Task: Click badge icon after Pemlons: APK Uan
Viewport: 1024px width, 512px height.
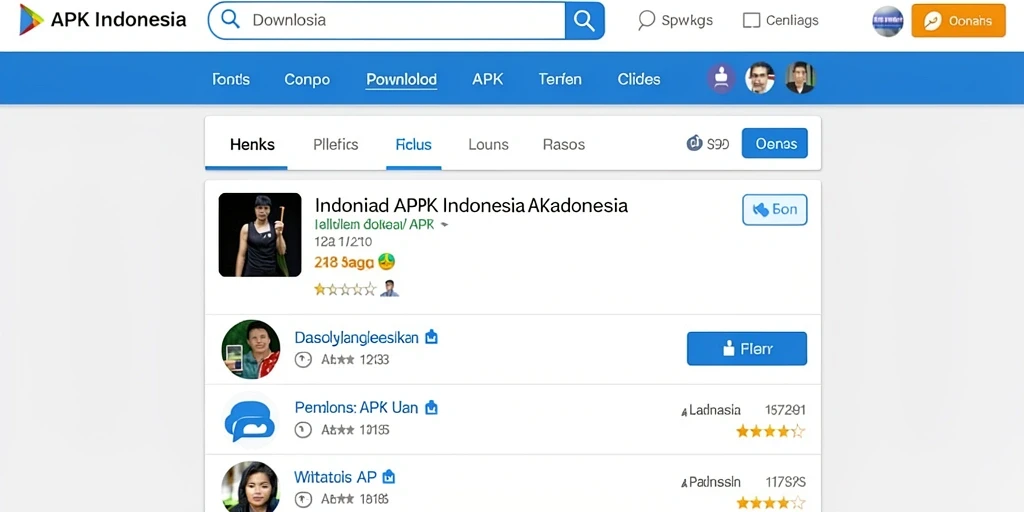Action: coord(431,408)
